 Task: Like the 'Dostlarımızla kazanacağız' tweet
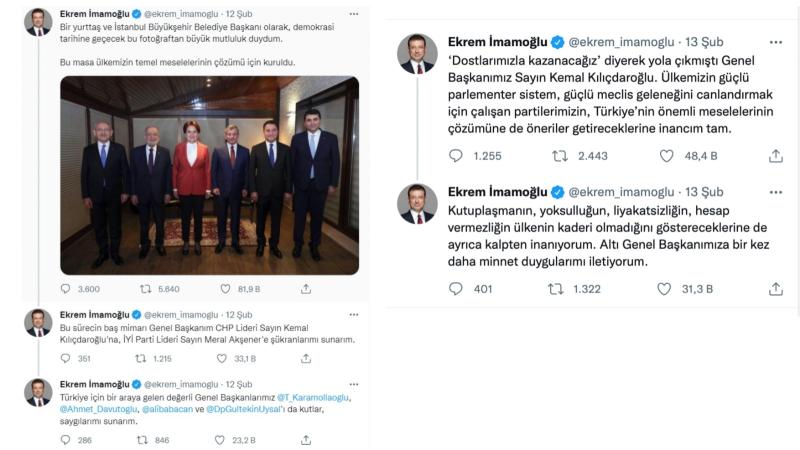(x=666, y=156)
